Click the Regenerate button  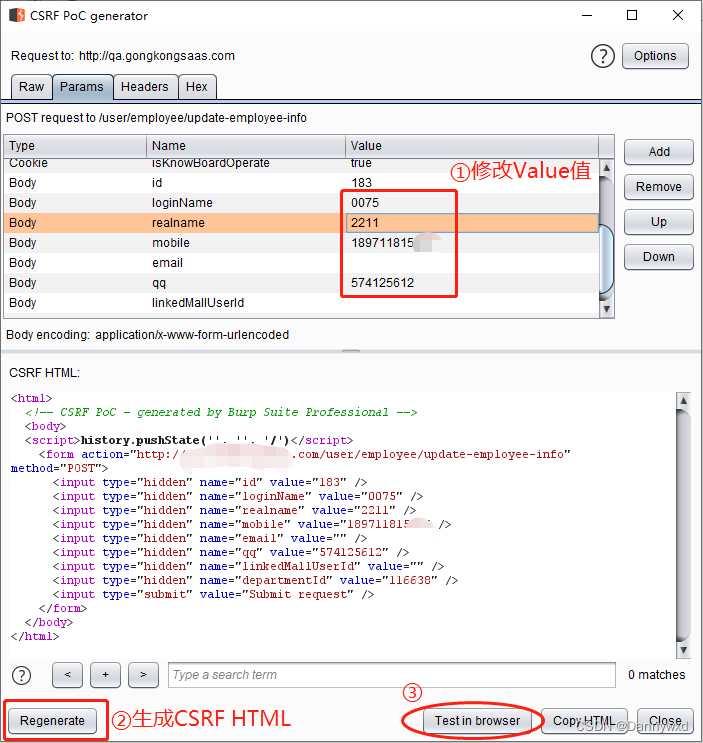(52, 720)
